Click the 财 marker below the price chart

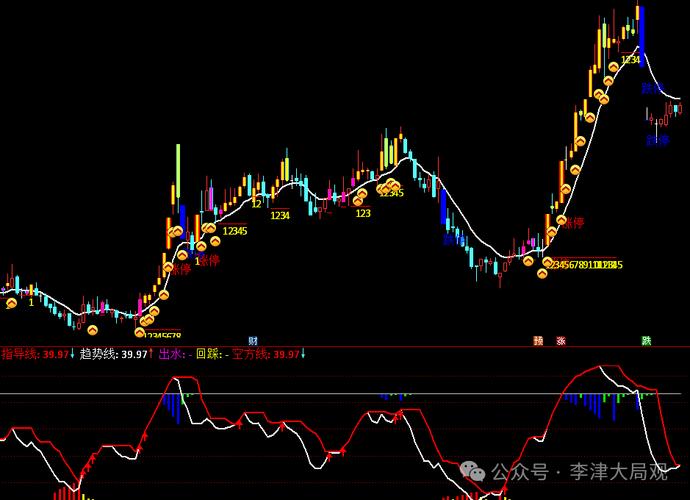click(253, 341)
